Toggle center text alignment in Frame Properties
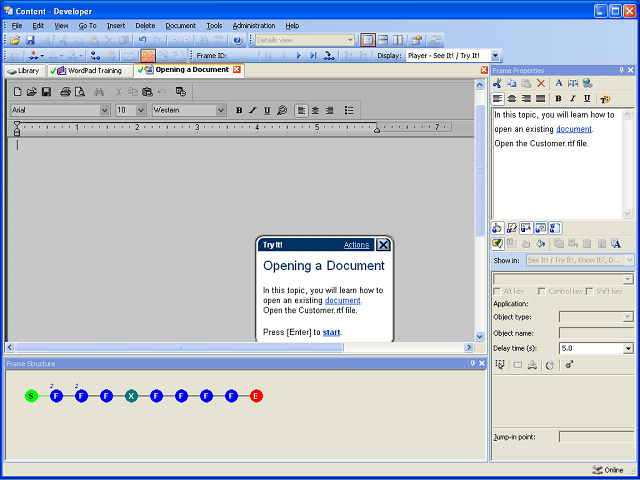640x480 pixels. (x=512, y=99)
